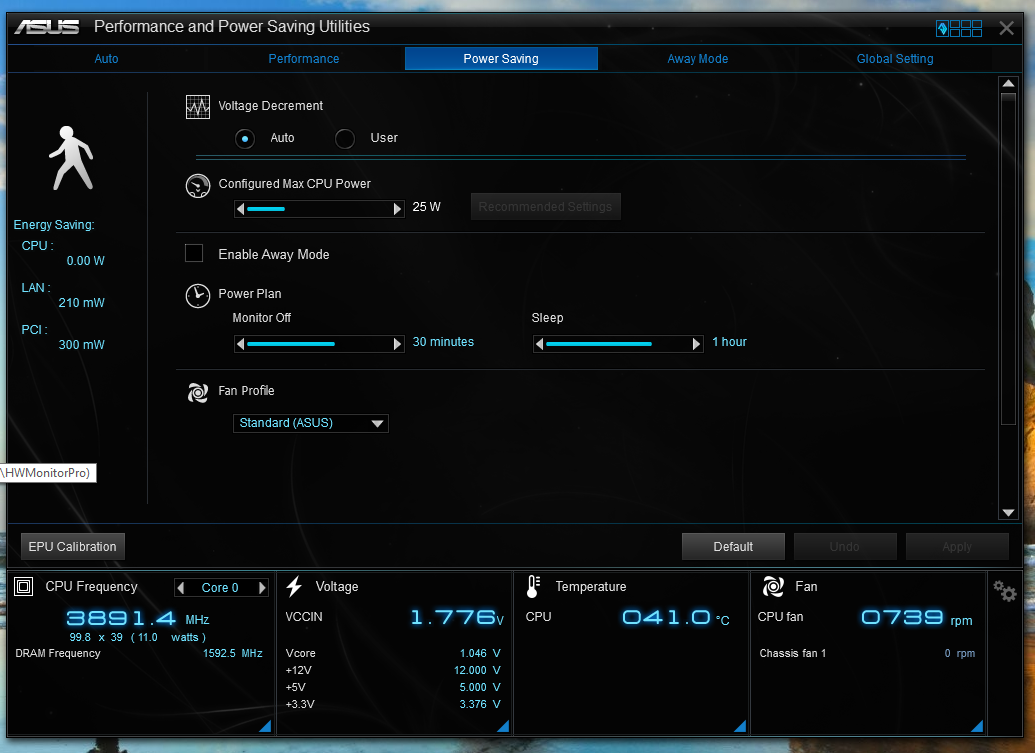
Task: Increase Configured Max CPU Power with right arrow
Action: point(397,209)
